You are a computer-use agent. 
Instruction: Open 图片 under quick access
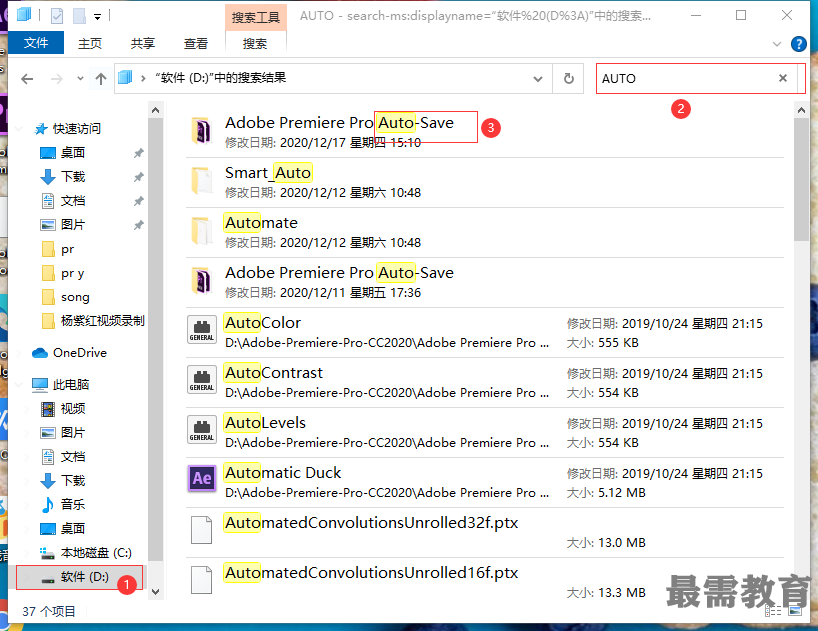click(x=73, y=224)
